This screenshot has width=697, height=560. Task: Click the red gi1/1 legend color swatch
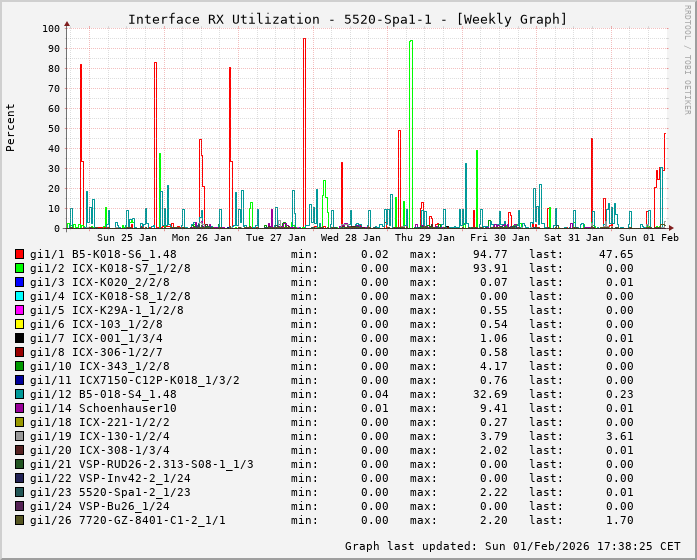19,254
